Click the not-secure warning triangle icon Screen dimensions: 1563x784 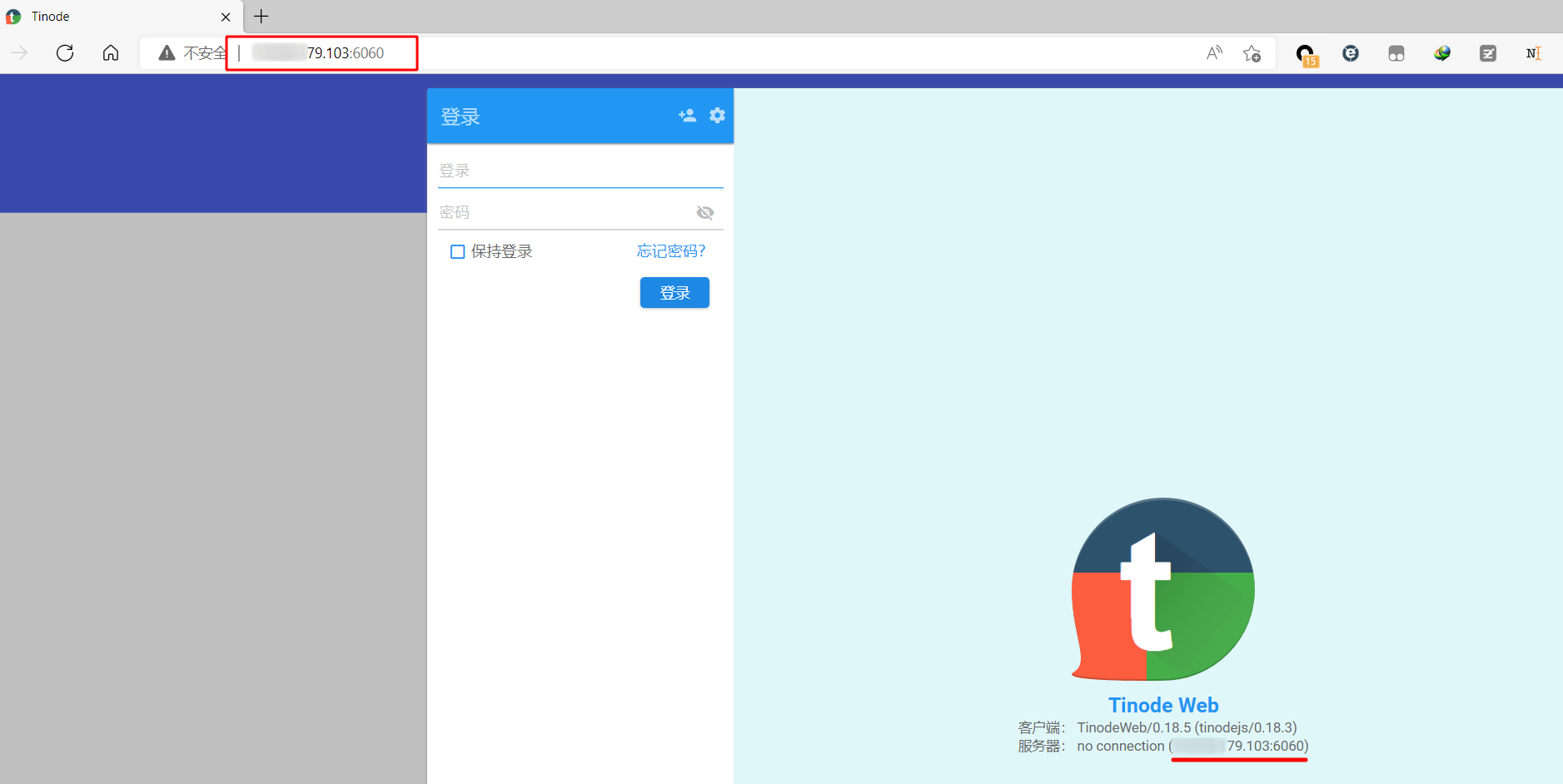coord(167,53)
